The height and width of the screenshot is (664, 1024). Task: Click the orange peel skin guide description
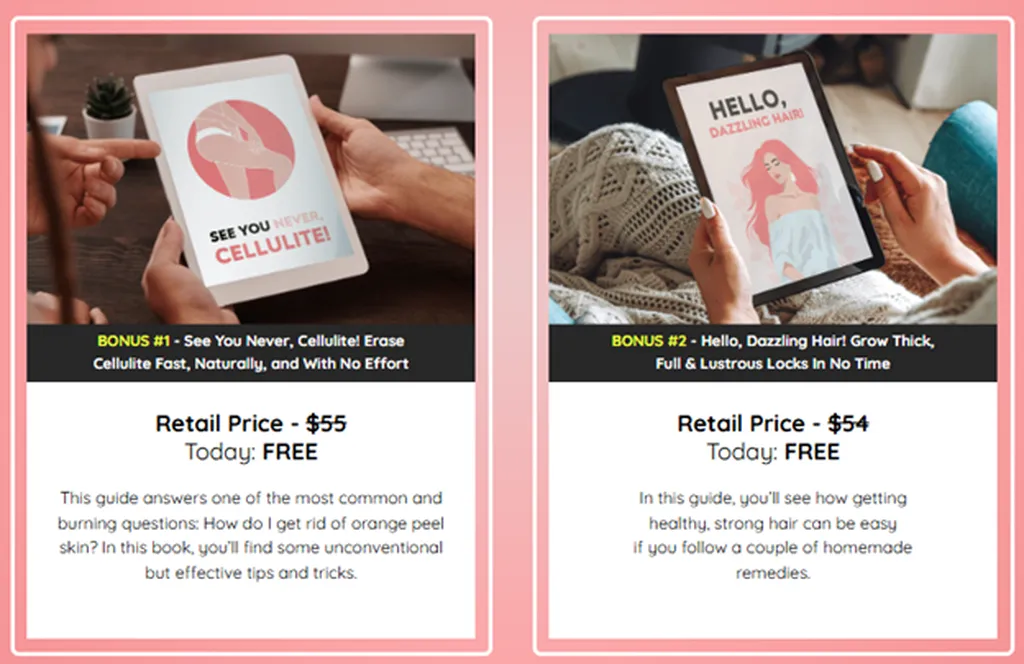[x=251, y=535]
